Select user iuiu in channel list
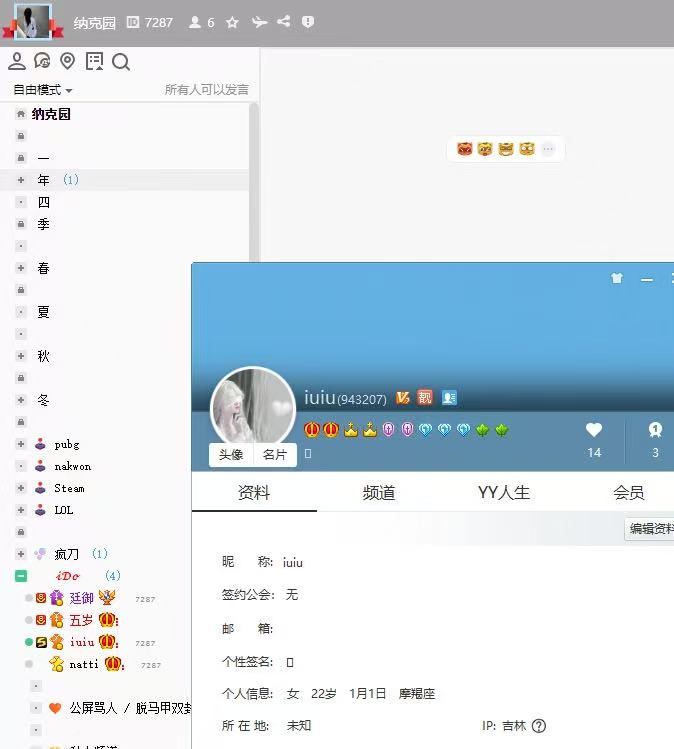 click(82, 642)
